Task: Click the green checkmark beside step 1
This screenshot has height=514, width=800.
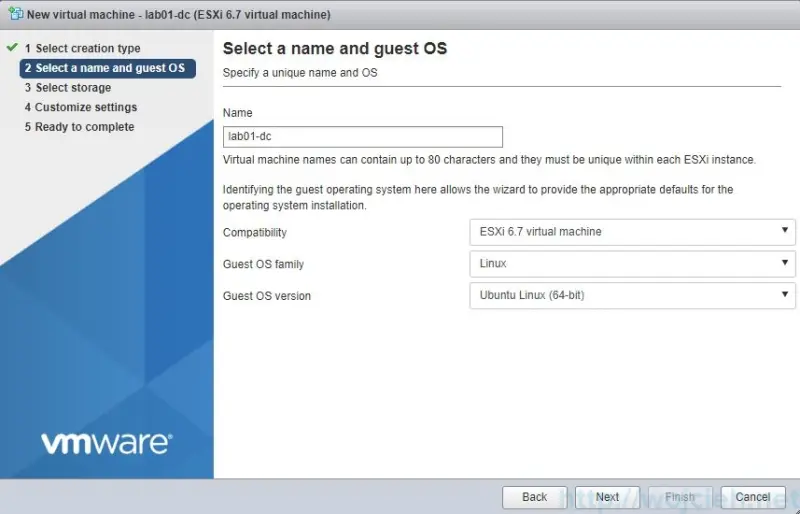Action: click(x=12, y=48)
